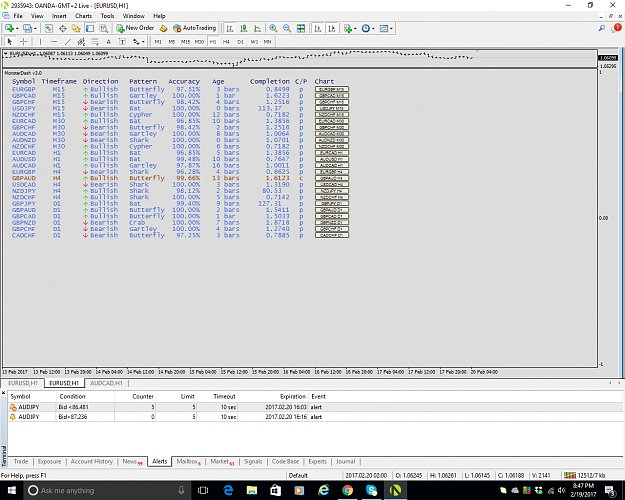Image resolution: width=625 pixels, height=500 pixels.
Task: Toggle Chart Shift icon
Action: point(332,28)
